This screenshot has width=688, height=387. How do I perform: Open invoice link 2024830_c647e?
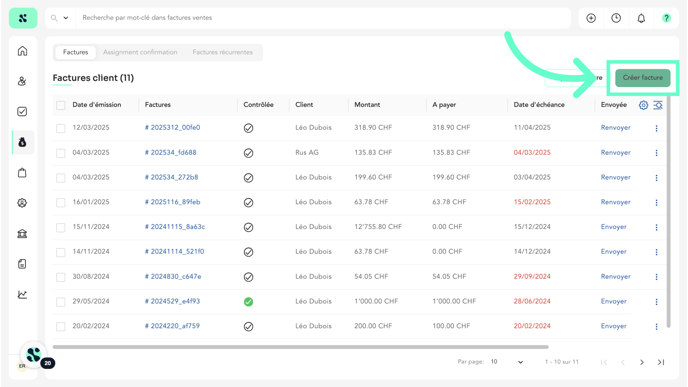click(173, 277)
